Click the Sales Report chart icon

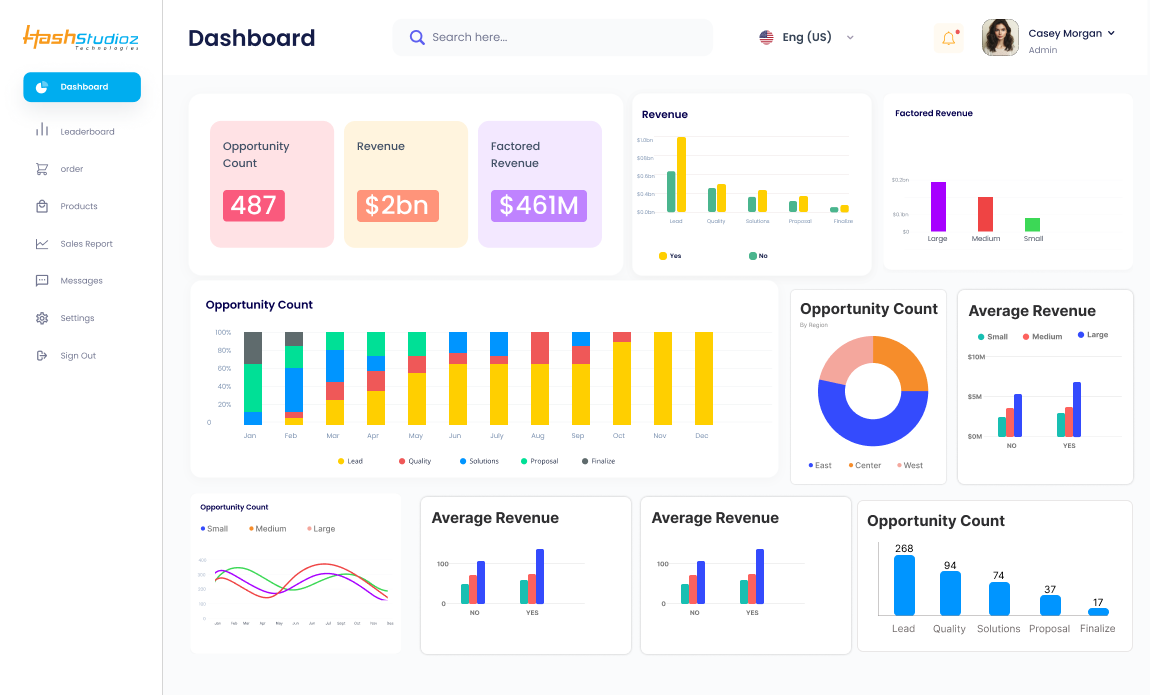tap(44, 243)
